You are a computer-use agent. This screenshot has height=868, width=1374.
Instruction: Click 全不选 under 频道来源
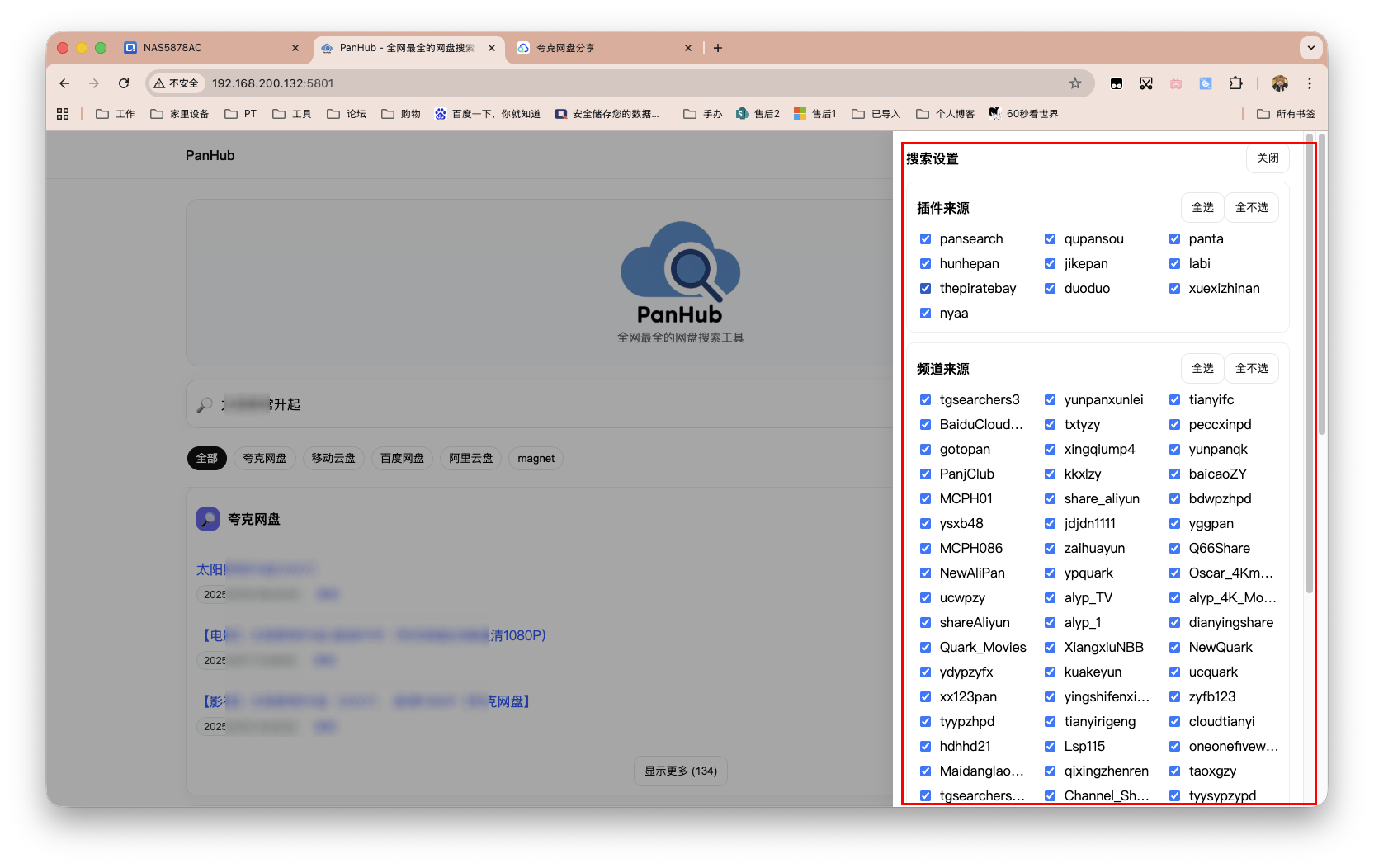1251,369
